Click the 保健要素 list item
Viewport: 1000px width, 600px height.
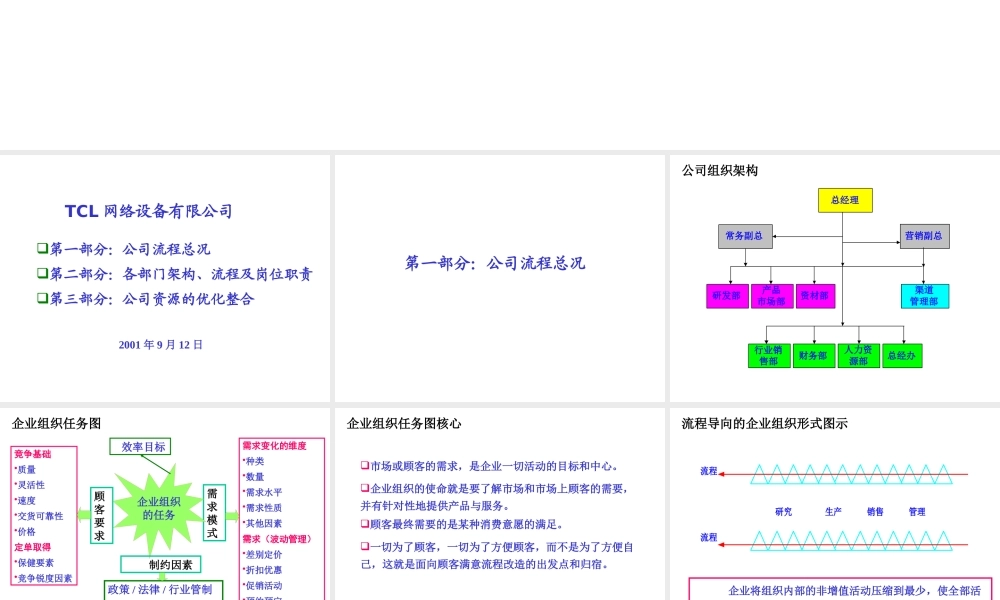click(34, 563)
